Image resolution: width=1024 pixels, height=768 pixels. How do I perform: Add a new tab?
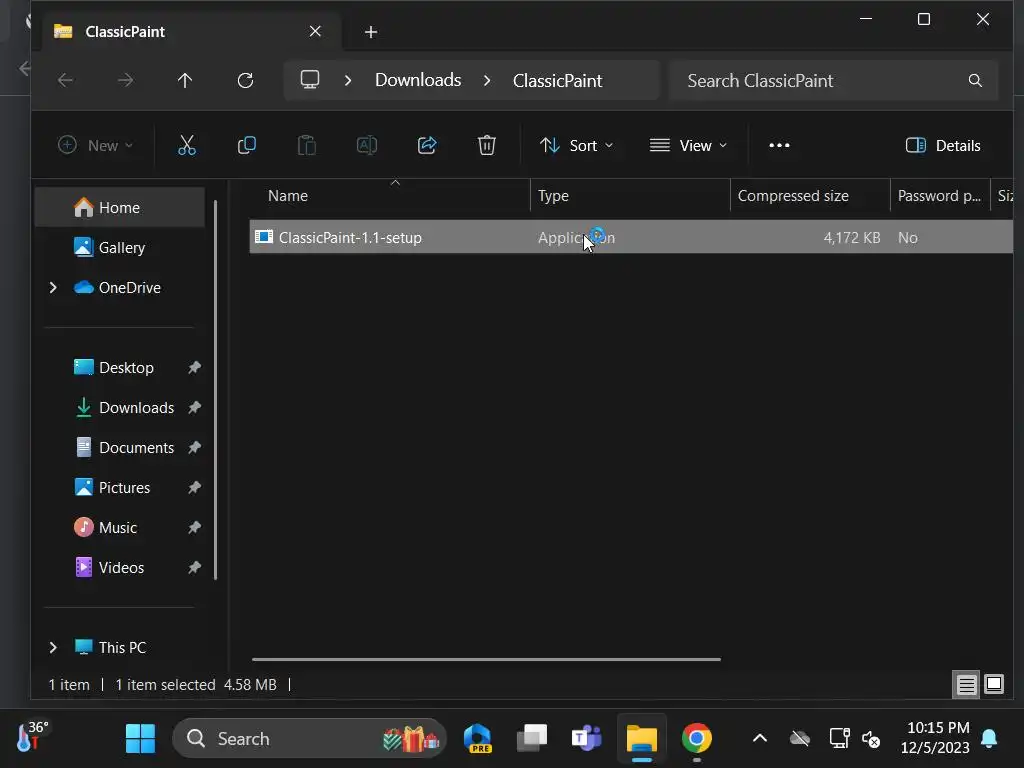pyautogui.click(x=371, y=31)
